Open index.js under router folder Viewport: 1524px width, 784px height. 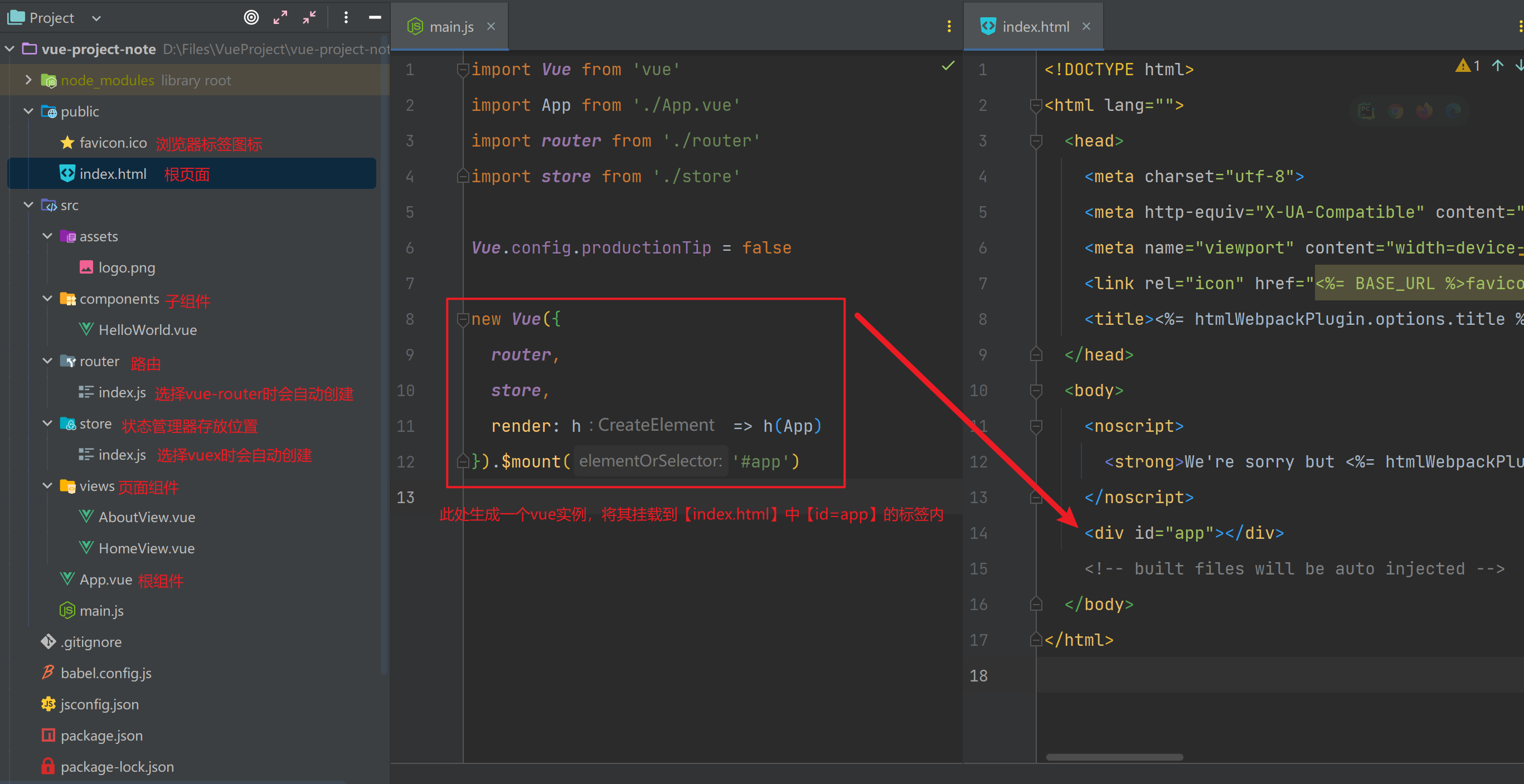(x=122, y=392)
